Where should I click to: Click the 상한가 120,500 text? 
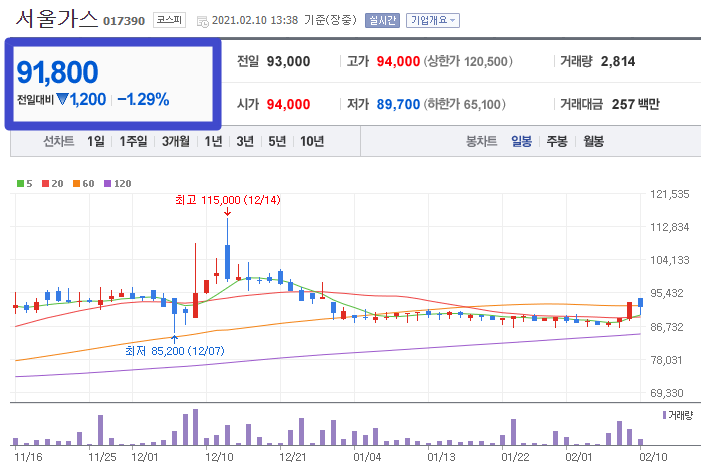[x=468, y=61]
